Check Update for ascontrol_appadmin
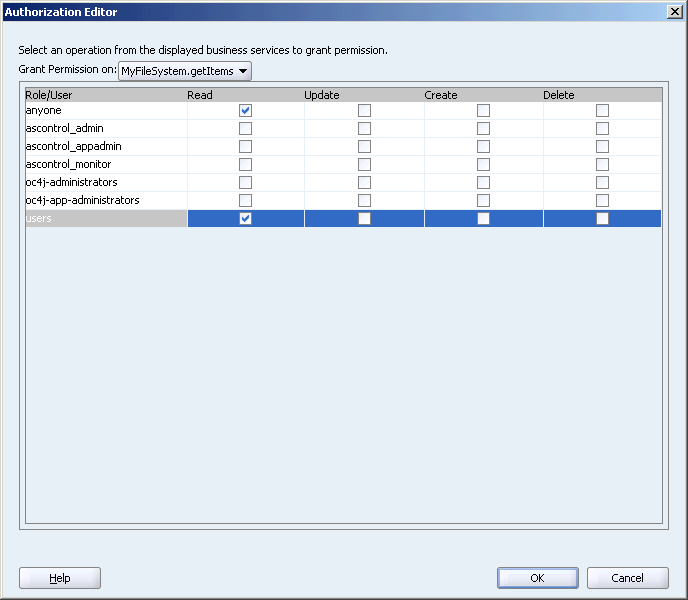Viewport: 688px width, 600px height. (x=364, y=147)
